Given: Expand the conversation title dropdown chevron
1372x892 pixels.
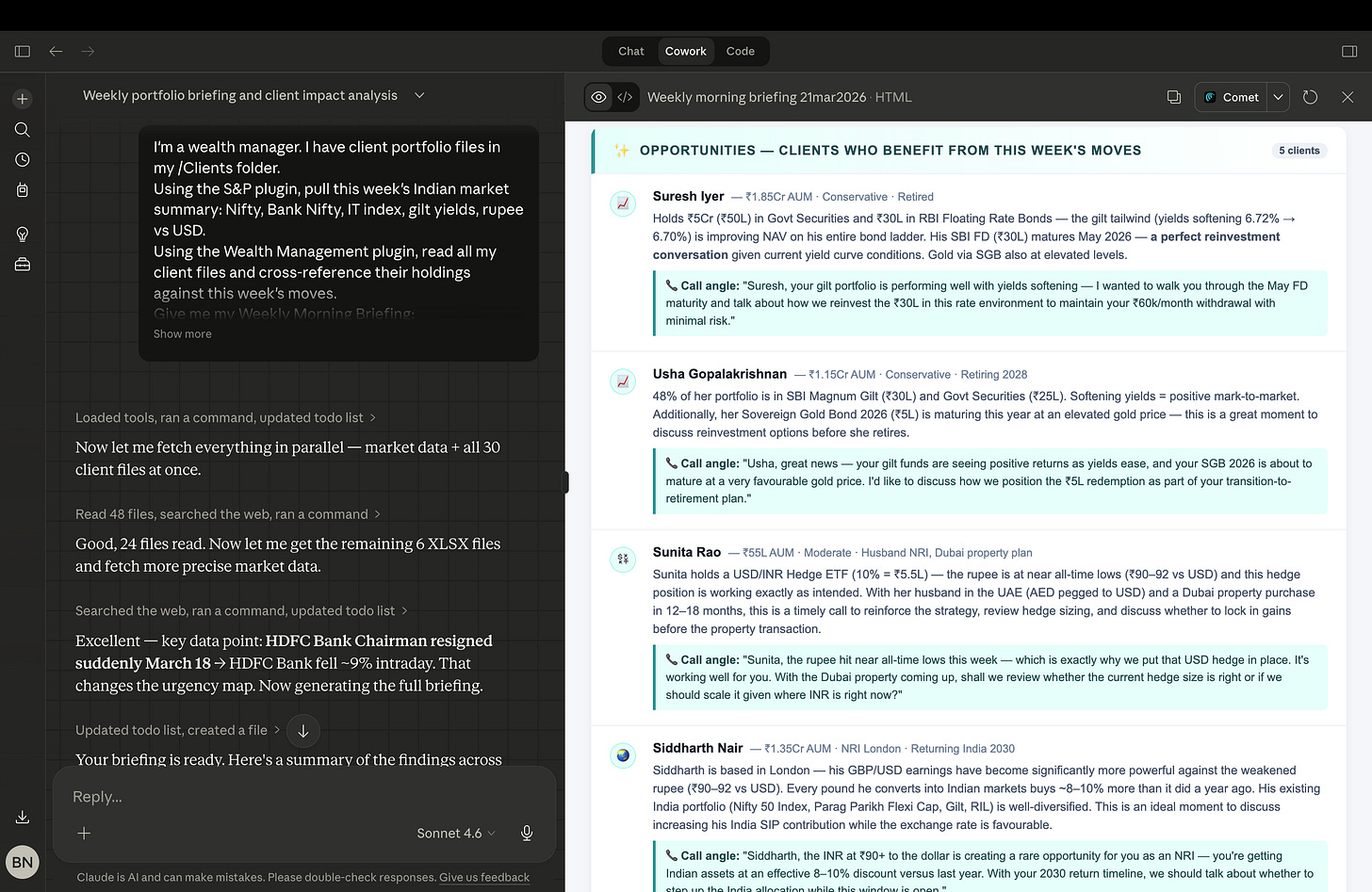Looking at the screenshot, I should [x=419, y=95].
